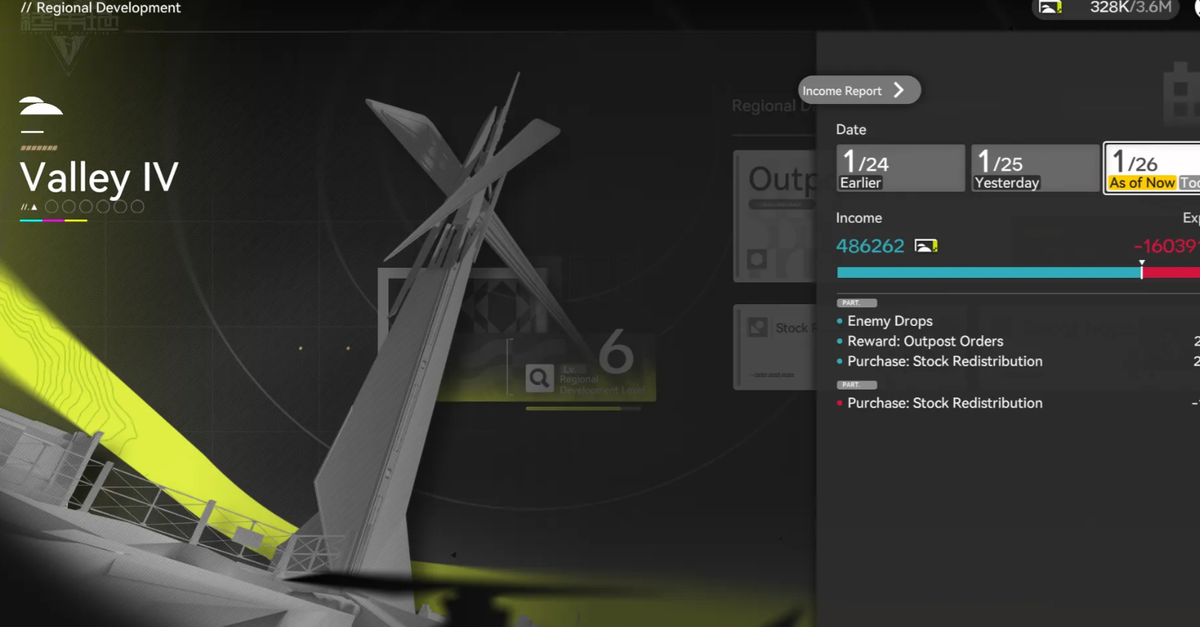Click the Date label

tap(851, 129)
